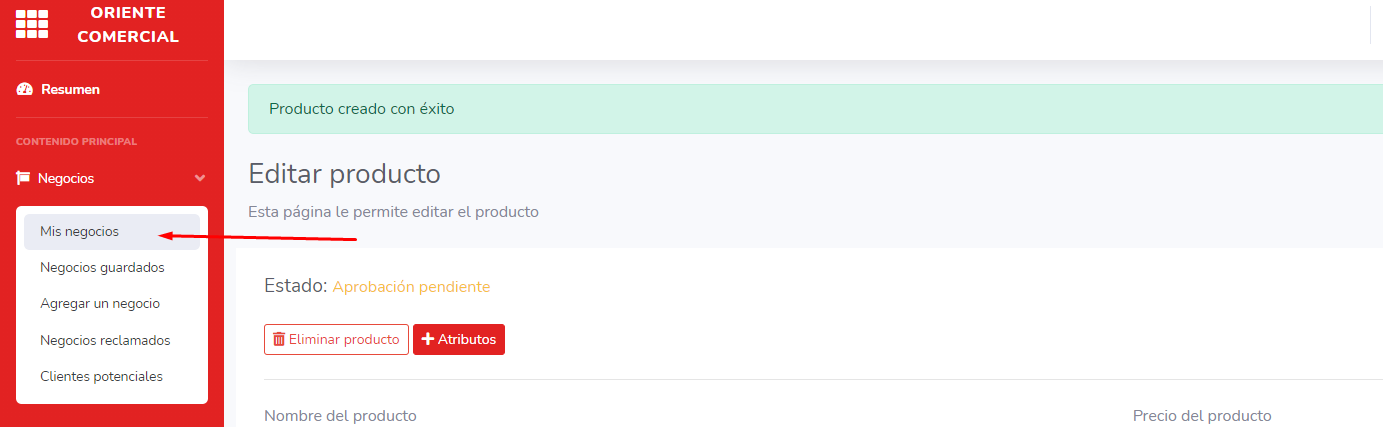
Task: Open Negocios reclamados menu entry
Action: click(105, 340)
